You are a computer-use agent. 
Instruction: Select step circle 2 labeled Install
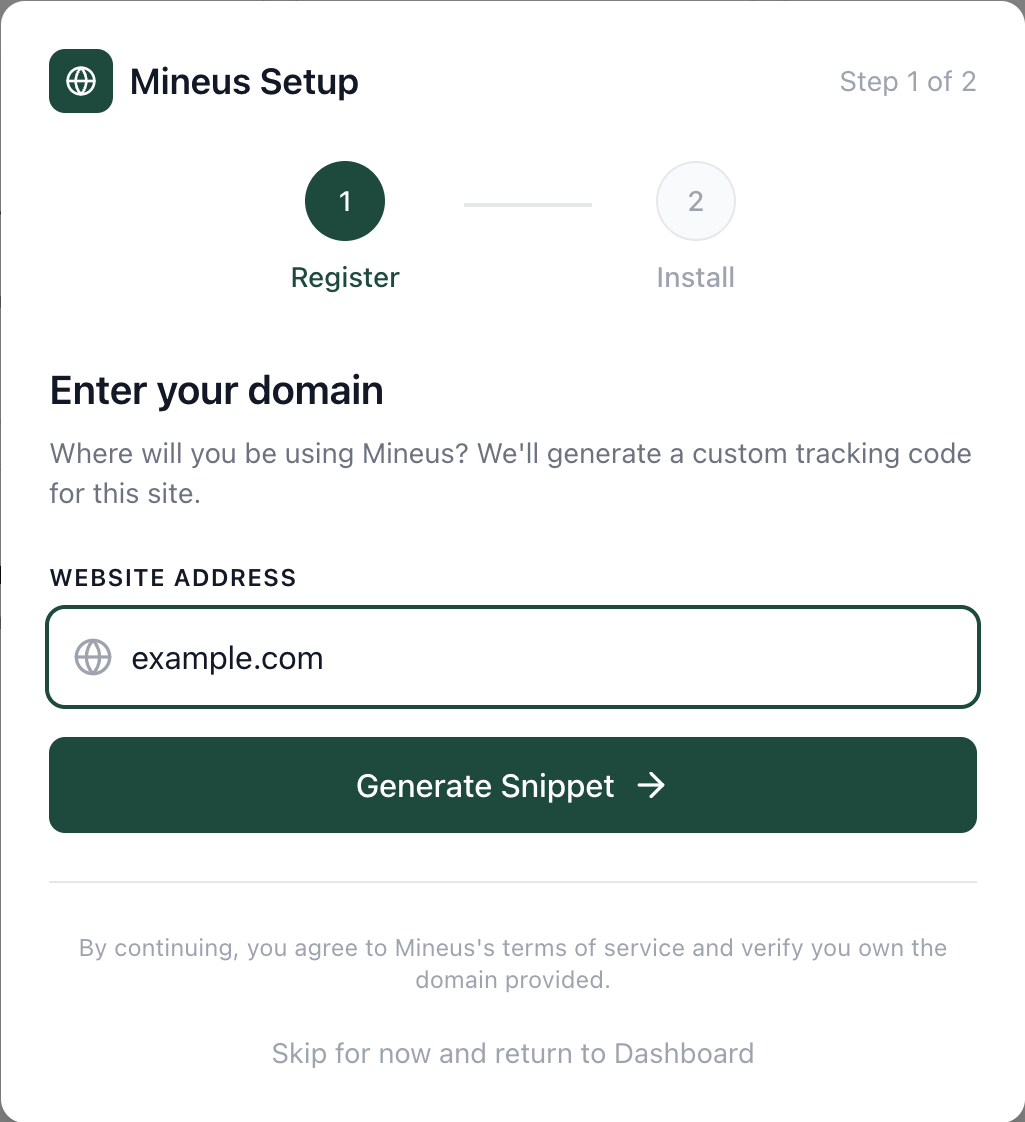coord(695,201)
